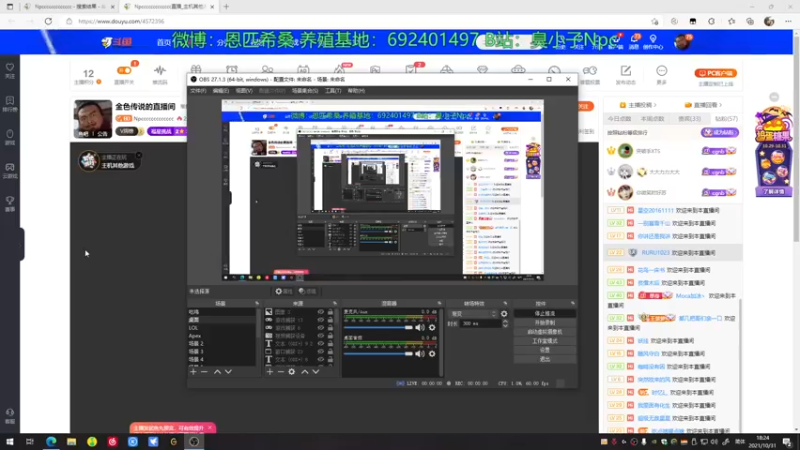This screenshot has width=800, height=450.
Task: Remove the selected scene with the minus button
Action: click(204, 372)
